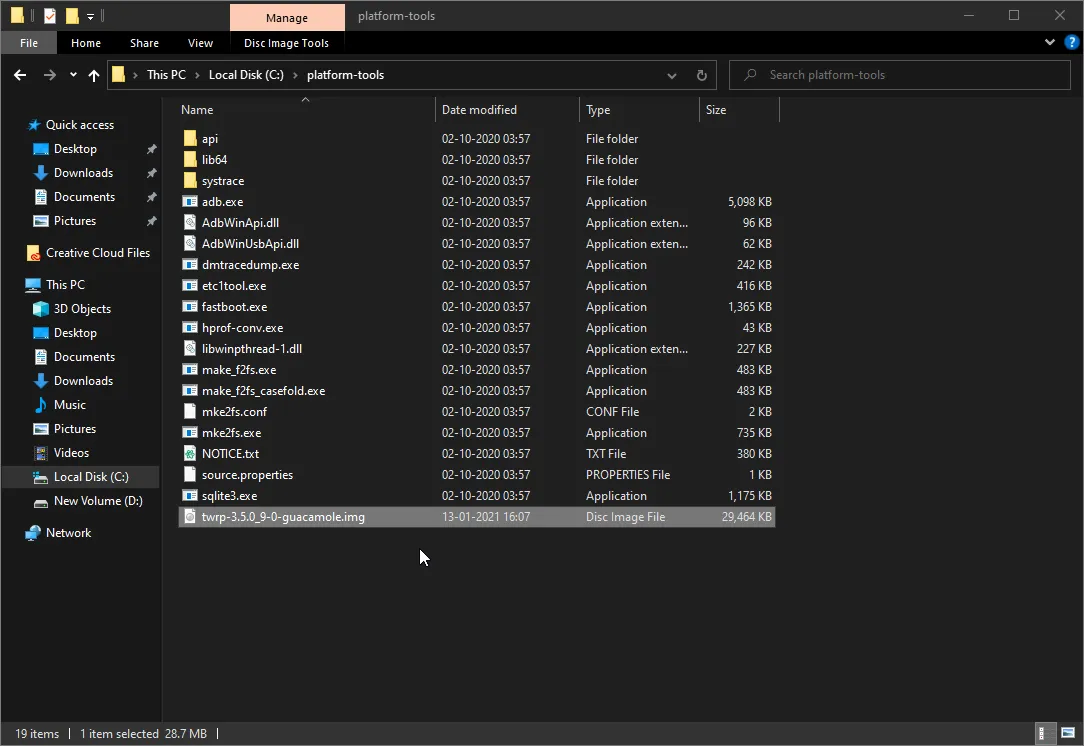Select the adb.exe application icon
This screenshot has height=746, width=1084.
coord(190,201)
